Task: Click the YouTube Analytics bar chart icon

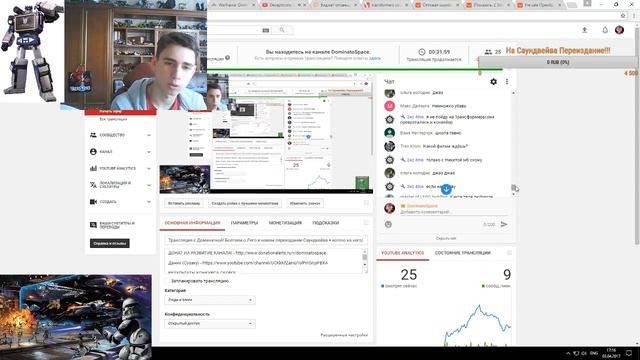Action: coord(93,168)
